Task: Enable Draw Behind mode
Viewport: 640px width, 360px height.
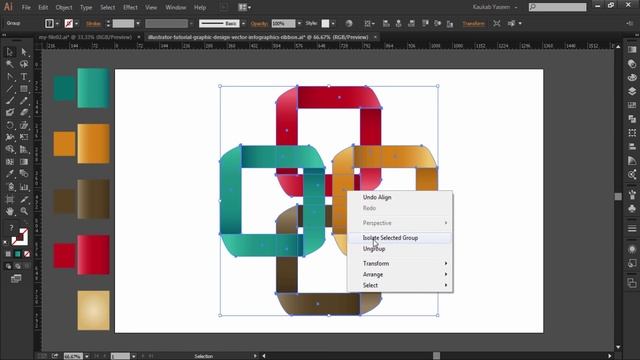Action: coord(18,266)
